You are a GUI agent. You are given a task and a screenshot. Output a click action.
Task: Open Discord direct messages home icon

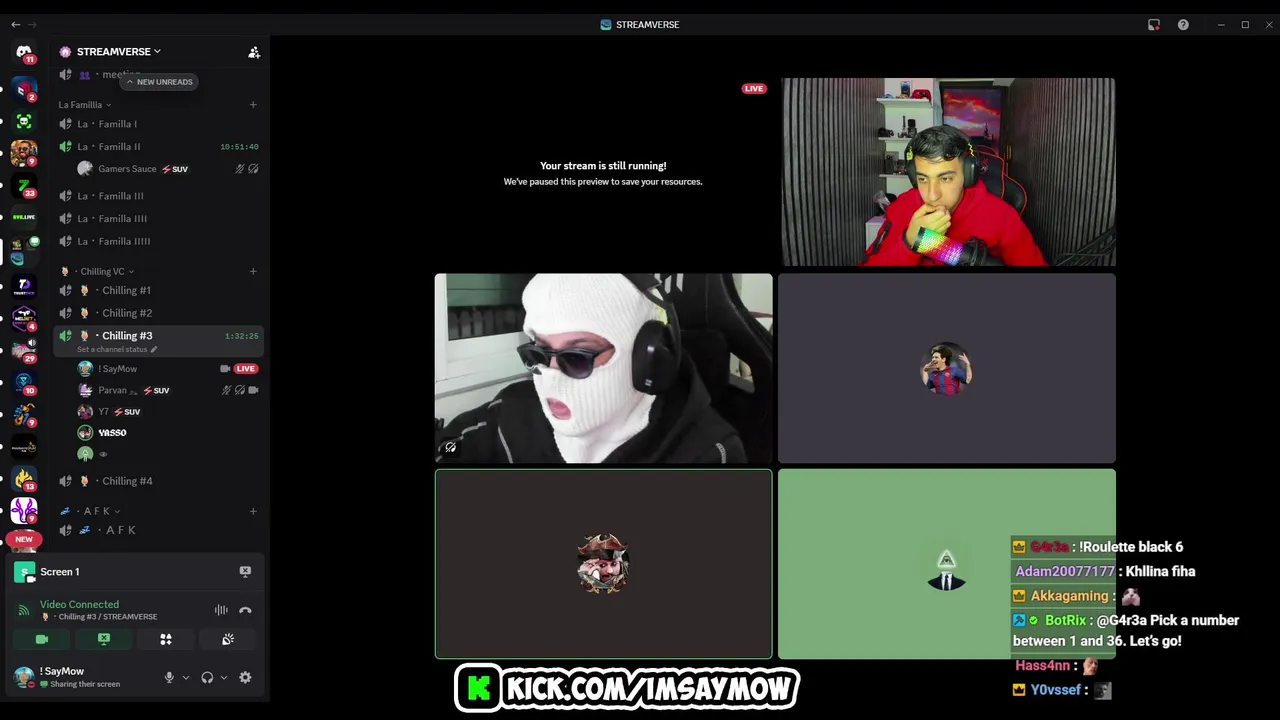pos(24,52)
